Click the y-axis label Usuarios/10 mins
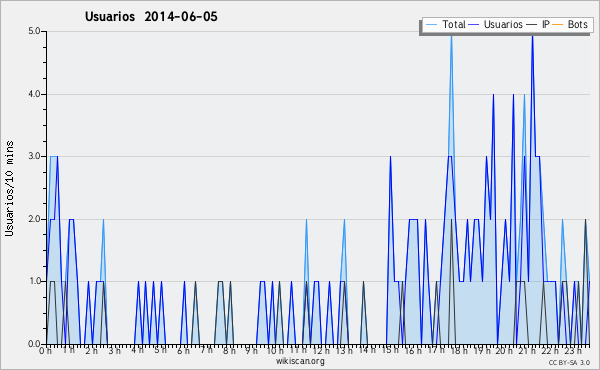Screen dimensions: 600x370 (x=9, y=188)
